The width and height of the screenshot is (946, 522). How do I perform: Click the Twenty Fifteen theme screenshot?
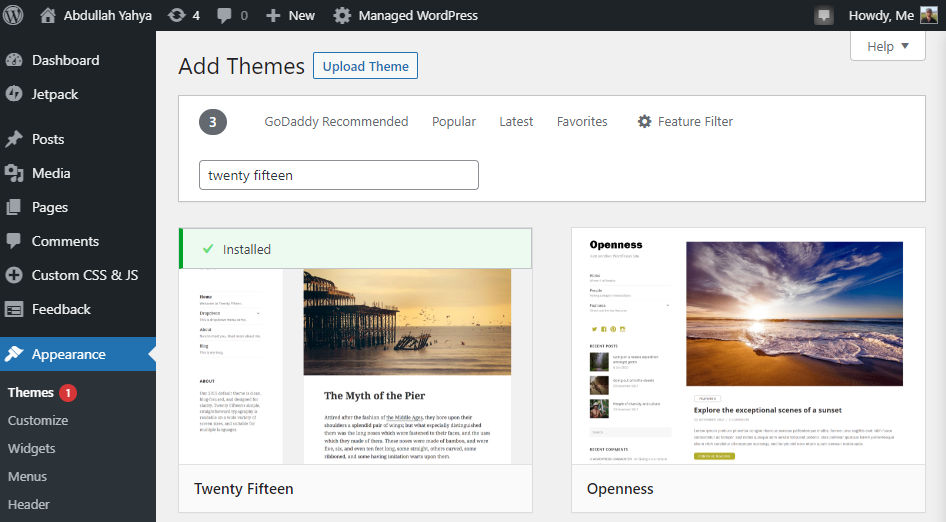coord(355,366)
